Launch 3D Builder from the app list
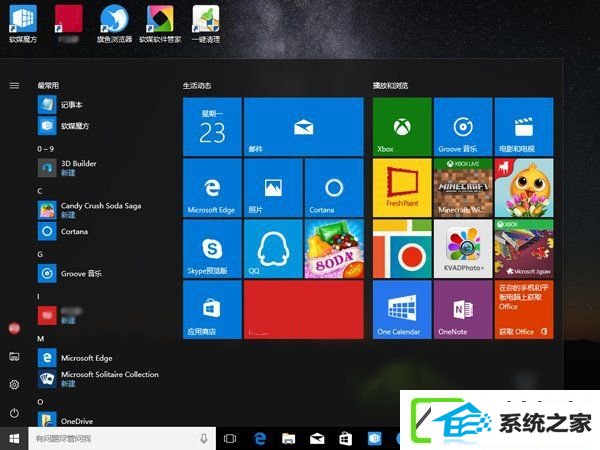 click(x=67, y=168)
